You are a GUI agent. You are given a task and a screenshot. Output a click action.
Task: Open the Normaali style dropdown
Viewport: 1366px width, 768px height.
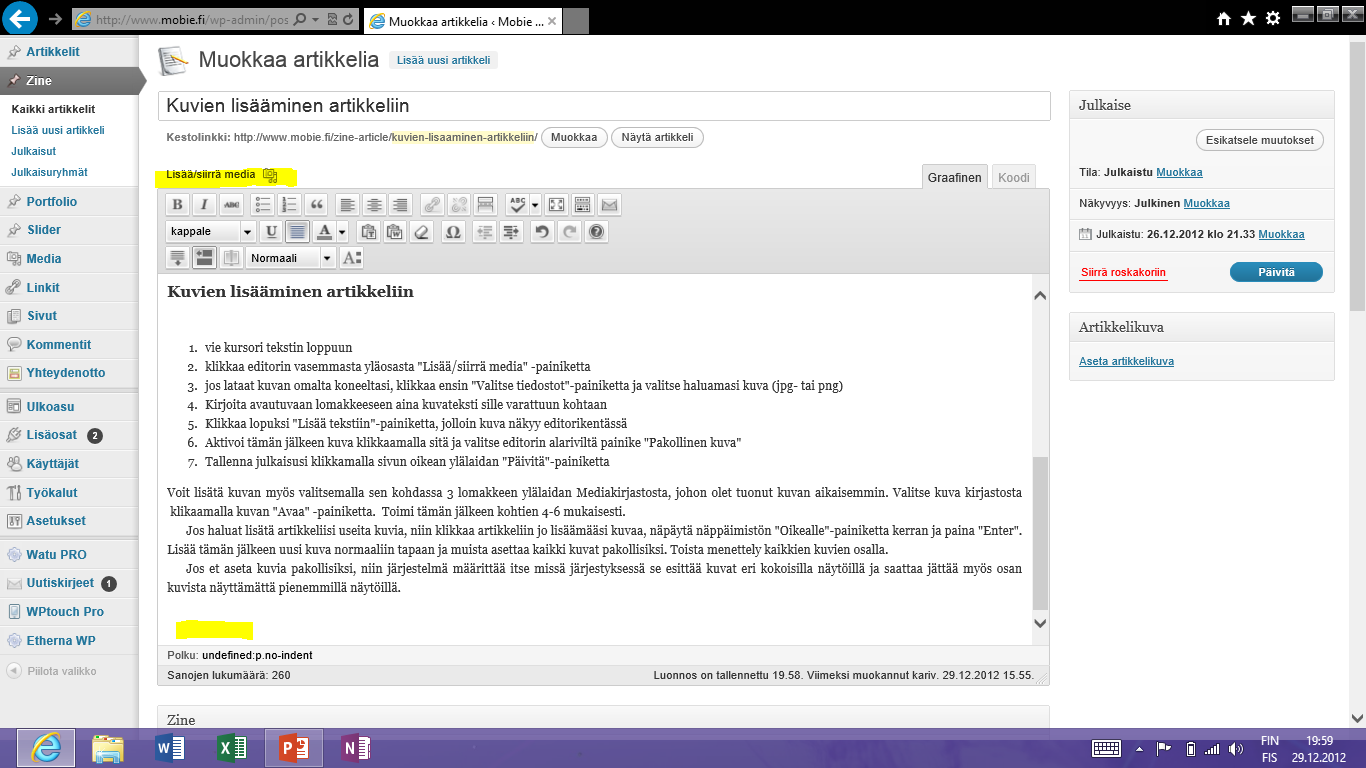(327, 258)
